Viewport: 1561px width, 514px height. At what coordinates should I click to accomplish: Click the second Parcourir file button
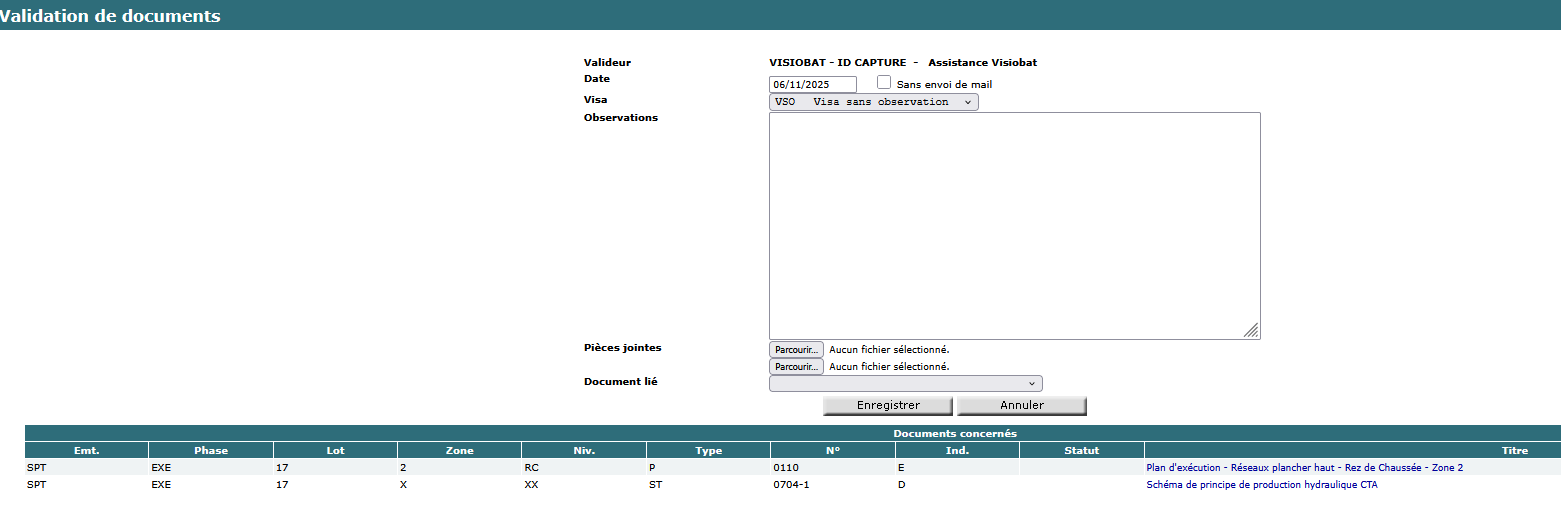(x=796, y=367)
